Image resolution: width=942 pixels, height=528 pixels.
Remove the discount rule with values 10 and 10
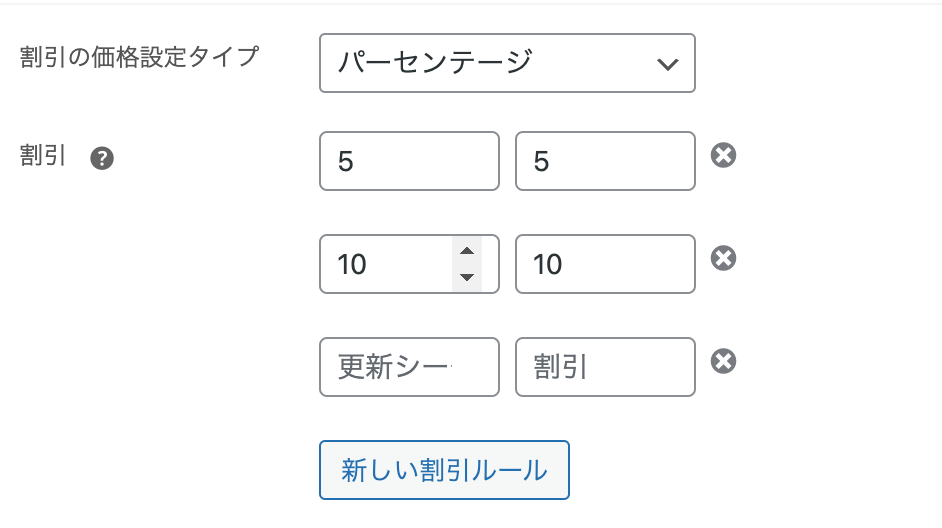click(x=723, y=258)
